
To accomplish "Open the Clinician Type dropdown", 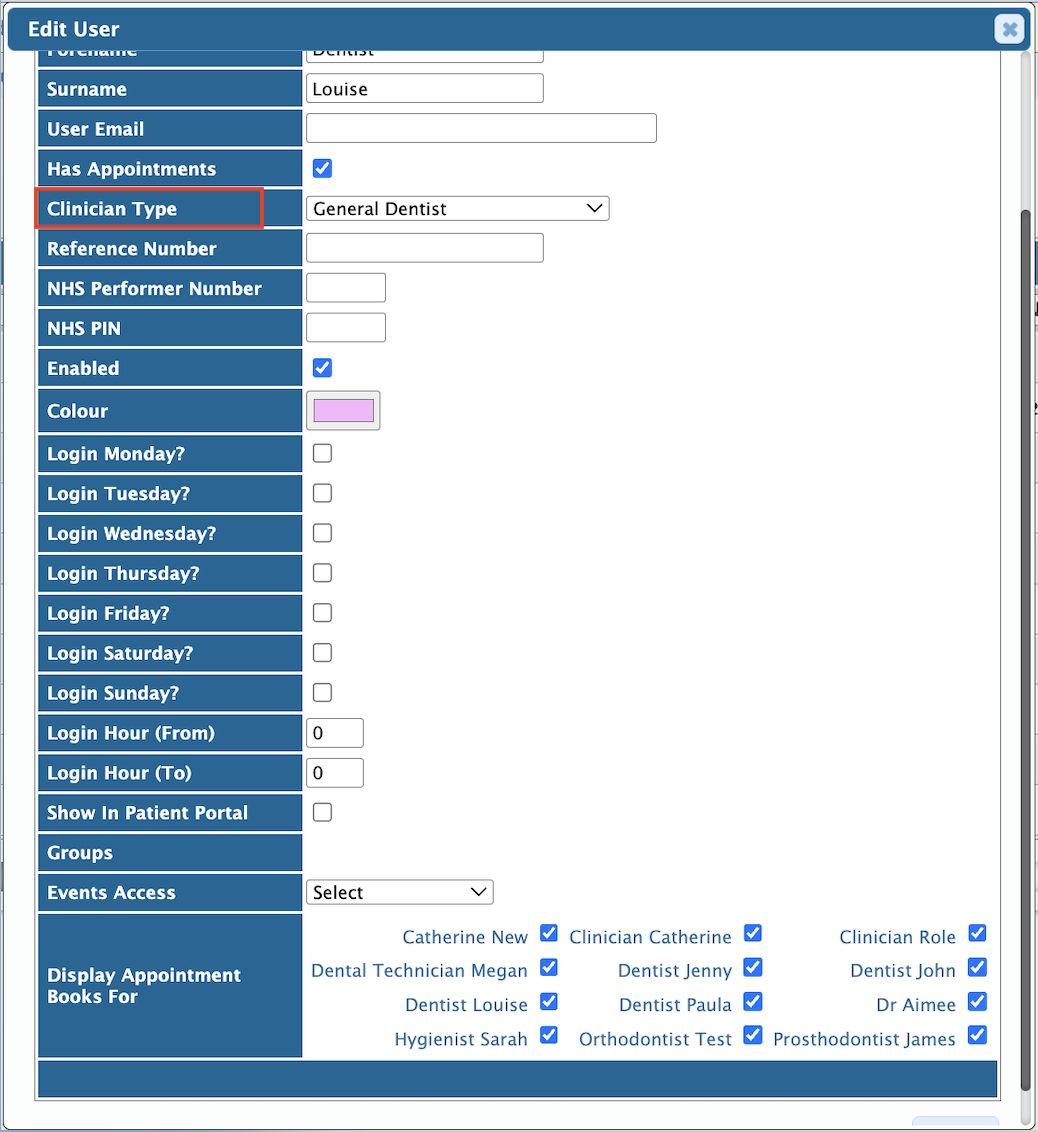I will point(458,209).
